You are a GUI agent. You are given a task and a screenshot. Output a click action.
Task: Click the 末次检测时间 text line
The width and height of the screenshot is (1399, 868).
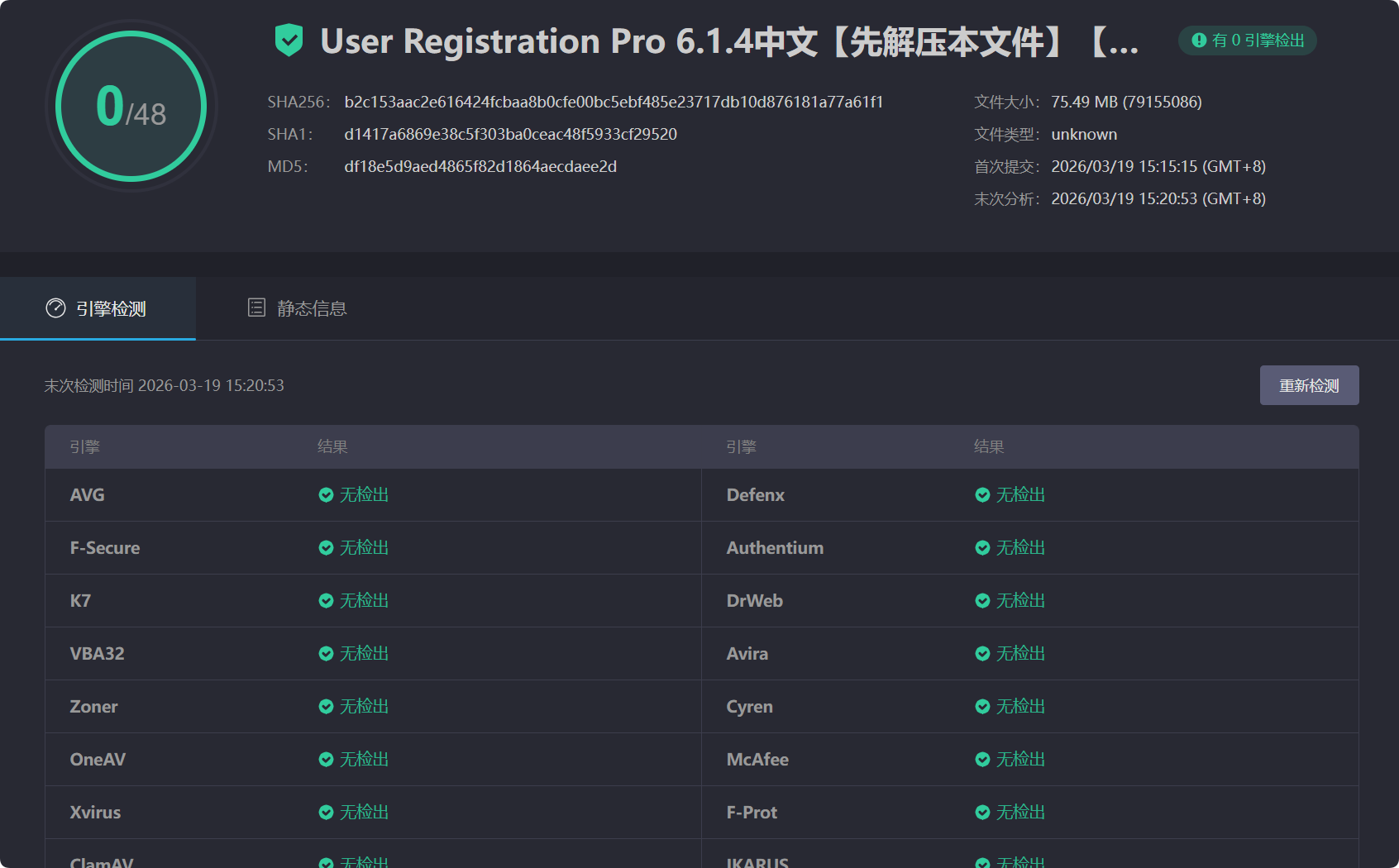164,385
